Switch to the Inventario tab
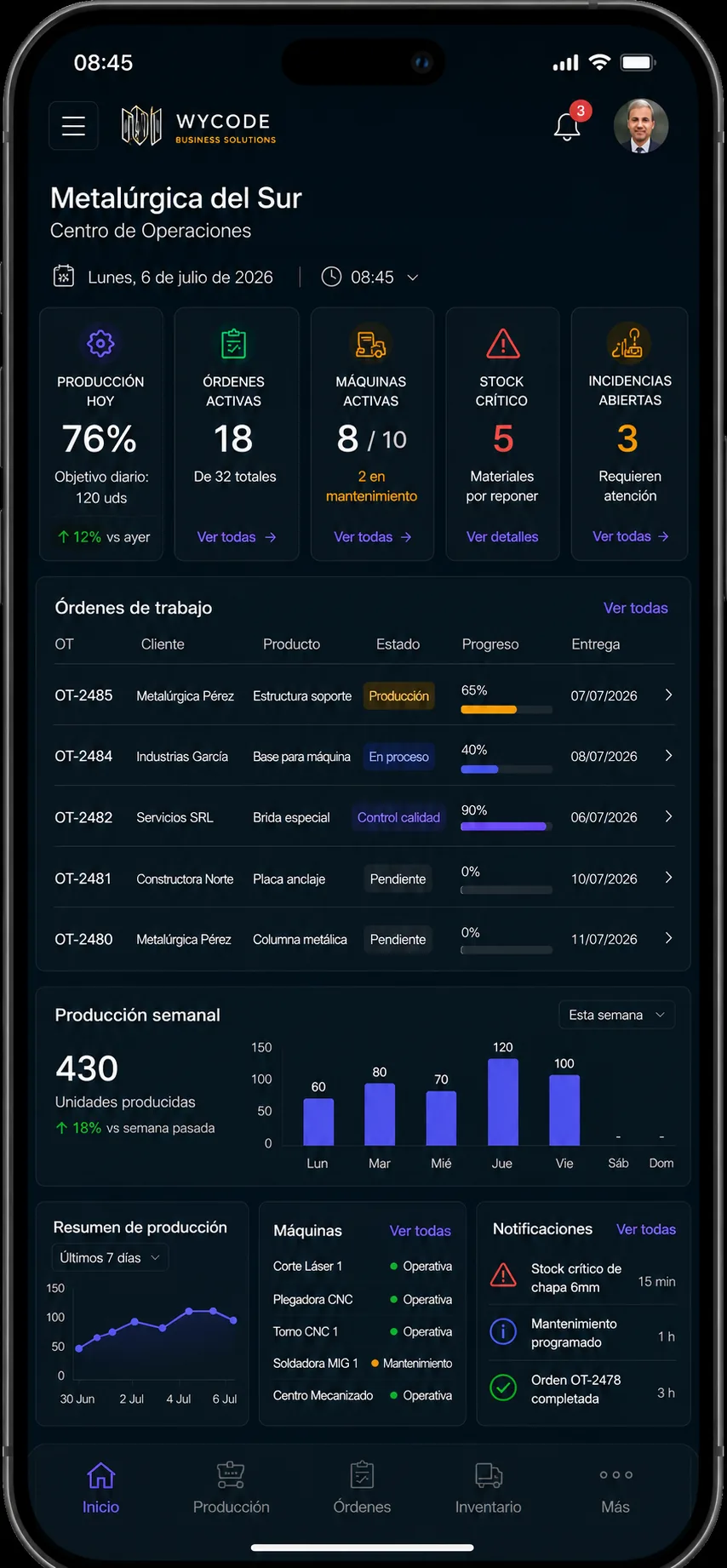727x1568 pixels. pyautogui.click(x=489, y=1488)
